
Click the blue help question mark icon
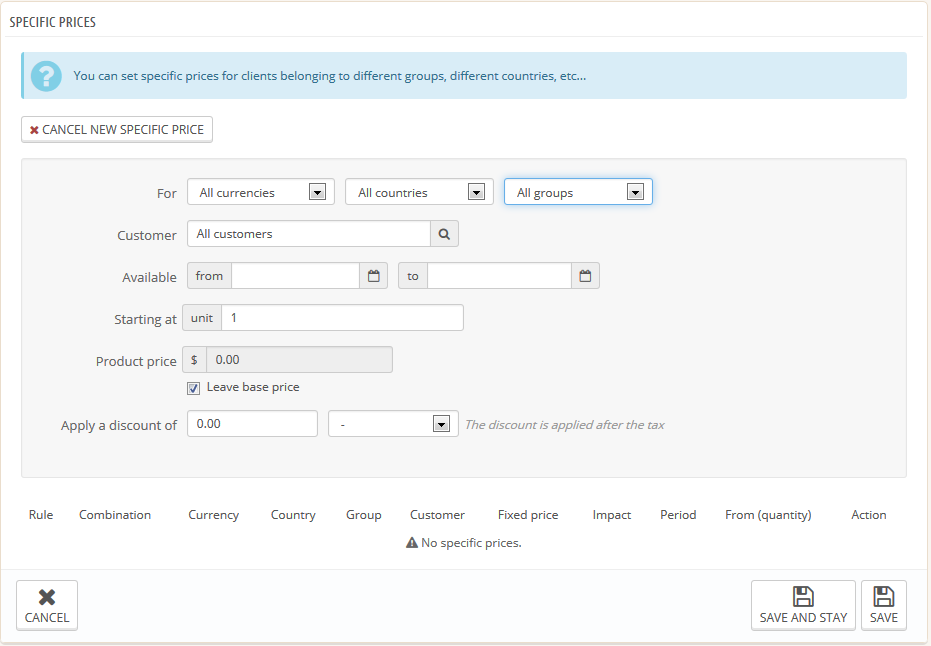tap(46, 76)
